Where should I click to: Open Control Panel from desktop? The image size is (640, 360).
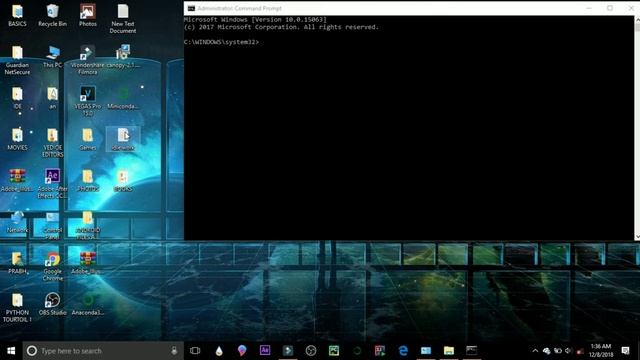click(x=52, y=225)
